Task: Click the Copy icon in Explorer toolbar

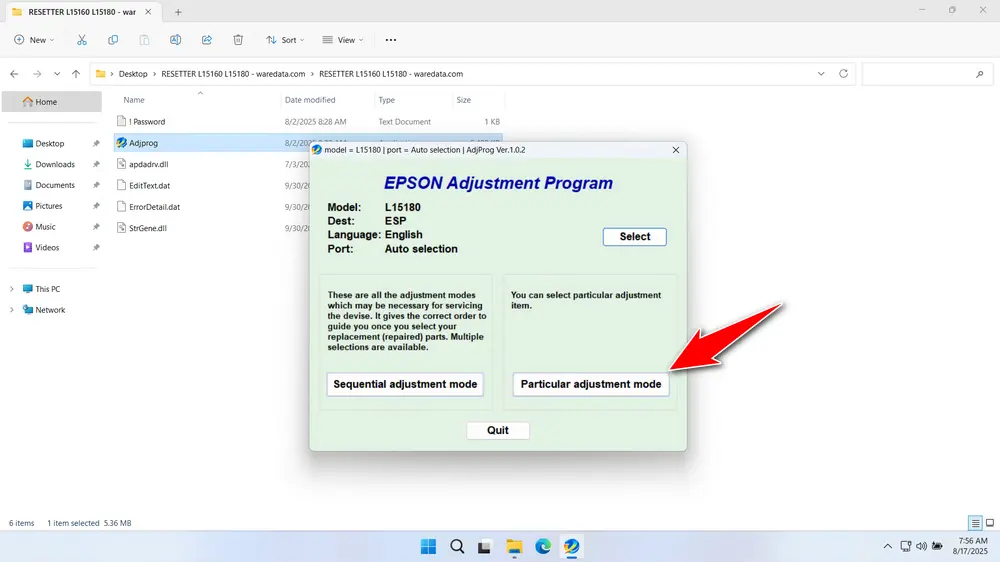Action: pos(113,40)
